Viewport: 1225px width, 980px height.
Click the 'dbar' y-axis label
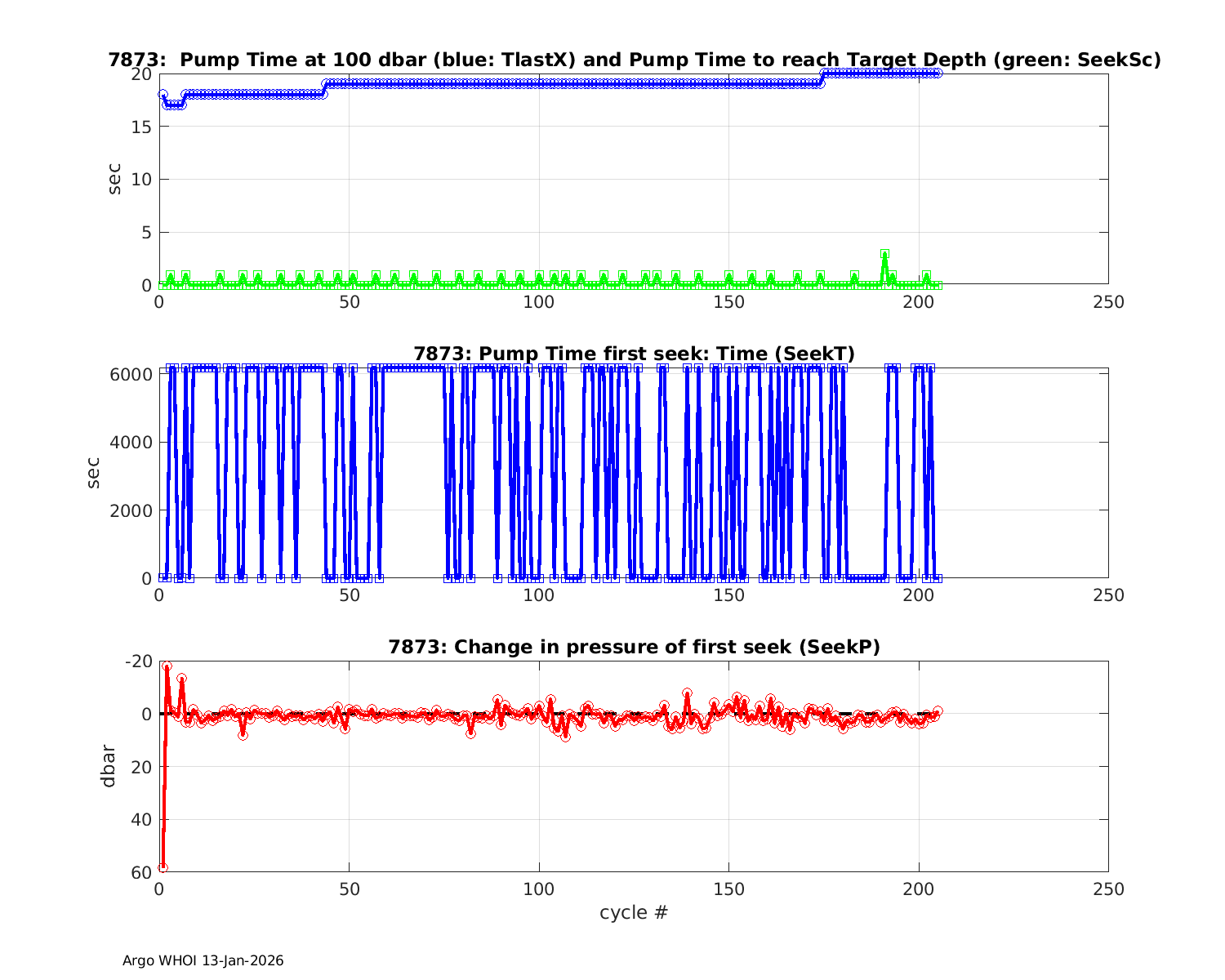tap(108, 766)
